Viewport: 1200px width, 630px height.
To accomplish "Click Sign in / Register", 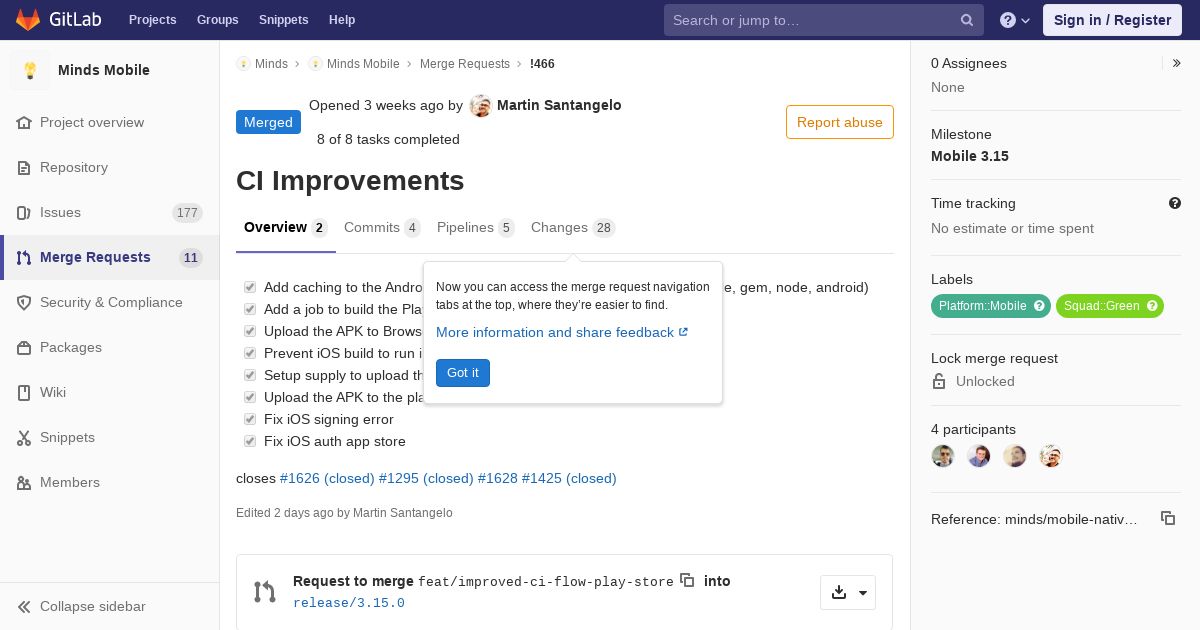I will [x=1112, y=20].
